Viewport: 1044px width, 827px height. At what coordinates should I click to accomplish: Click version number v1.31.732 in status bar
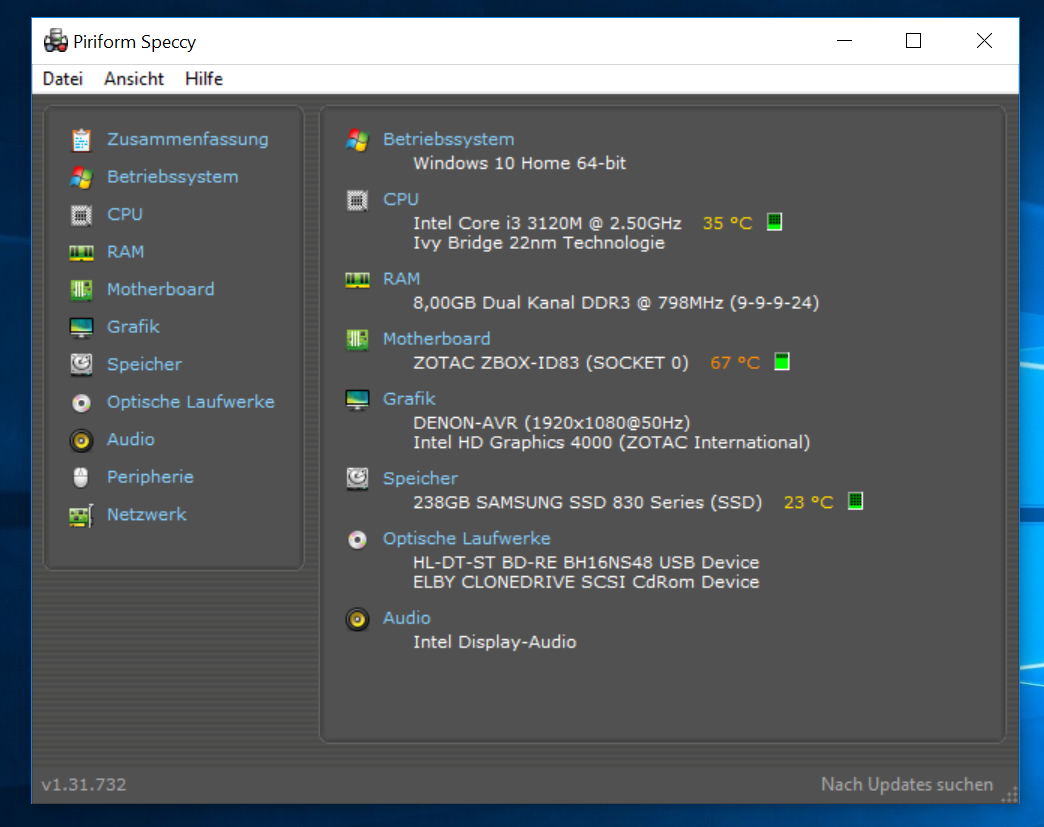click(84, 784)
